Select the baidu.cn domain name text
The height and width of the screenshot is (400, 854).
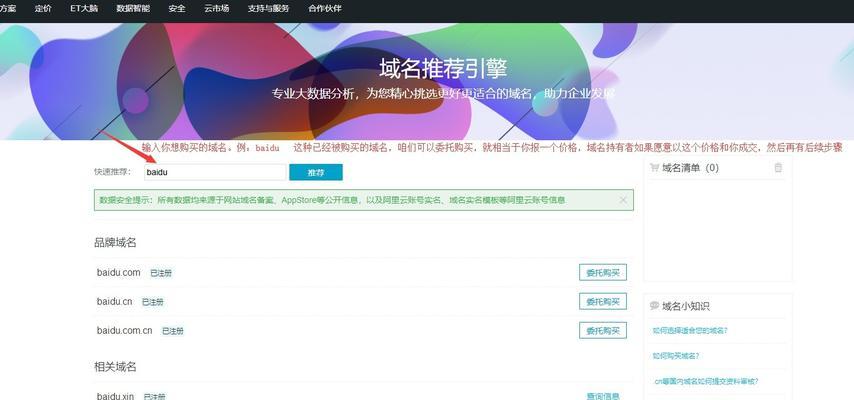coord(114,301)
